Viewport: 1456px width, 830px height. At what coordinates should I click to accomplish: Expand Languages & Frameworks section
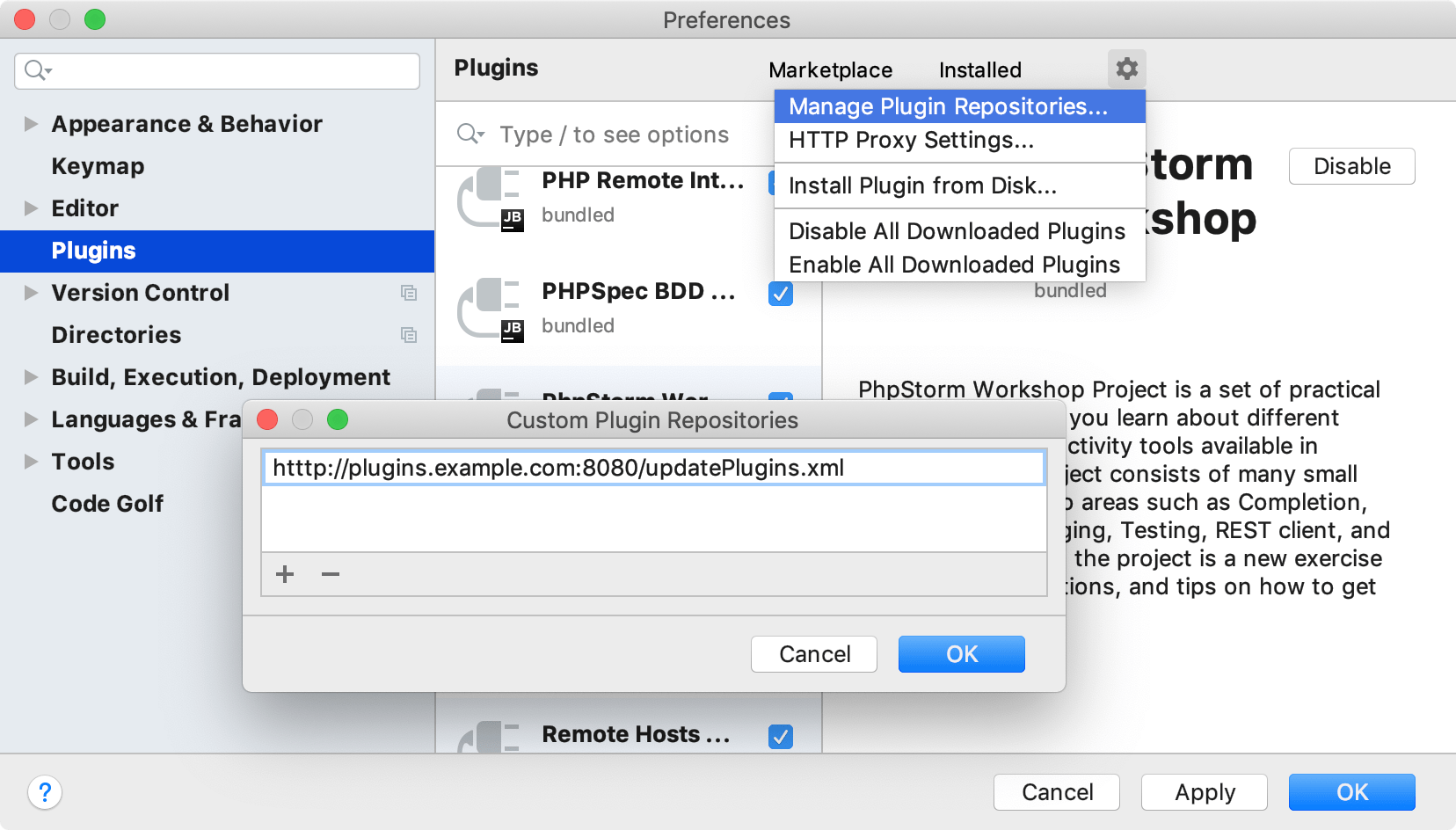[x=31, y=419]
